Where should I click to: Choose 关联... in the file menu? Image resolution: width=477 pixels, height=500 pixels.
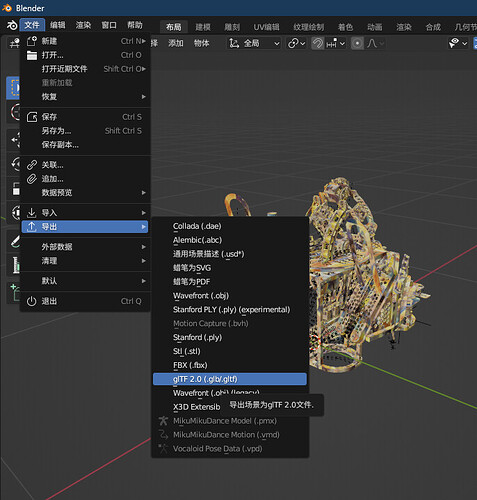(85, 165)
